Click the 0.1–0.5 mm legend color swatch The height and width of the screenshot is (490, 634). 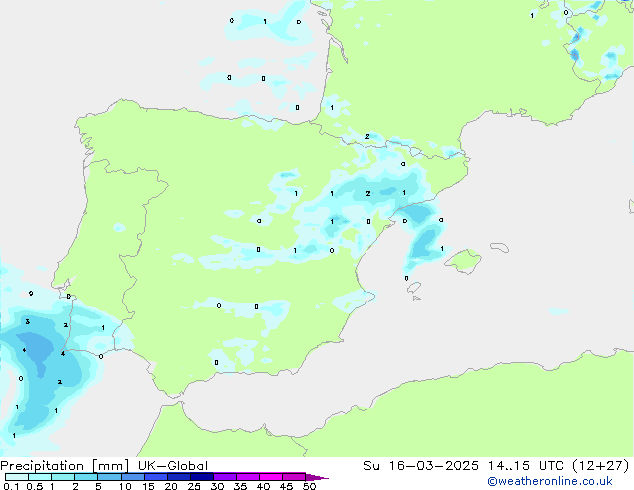point(17,477)
